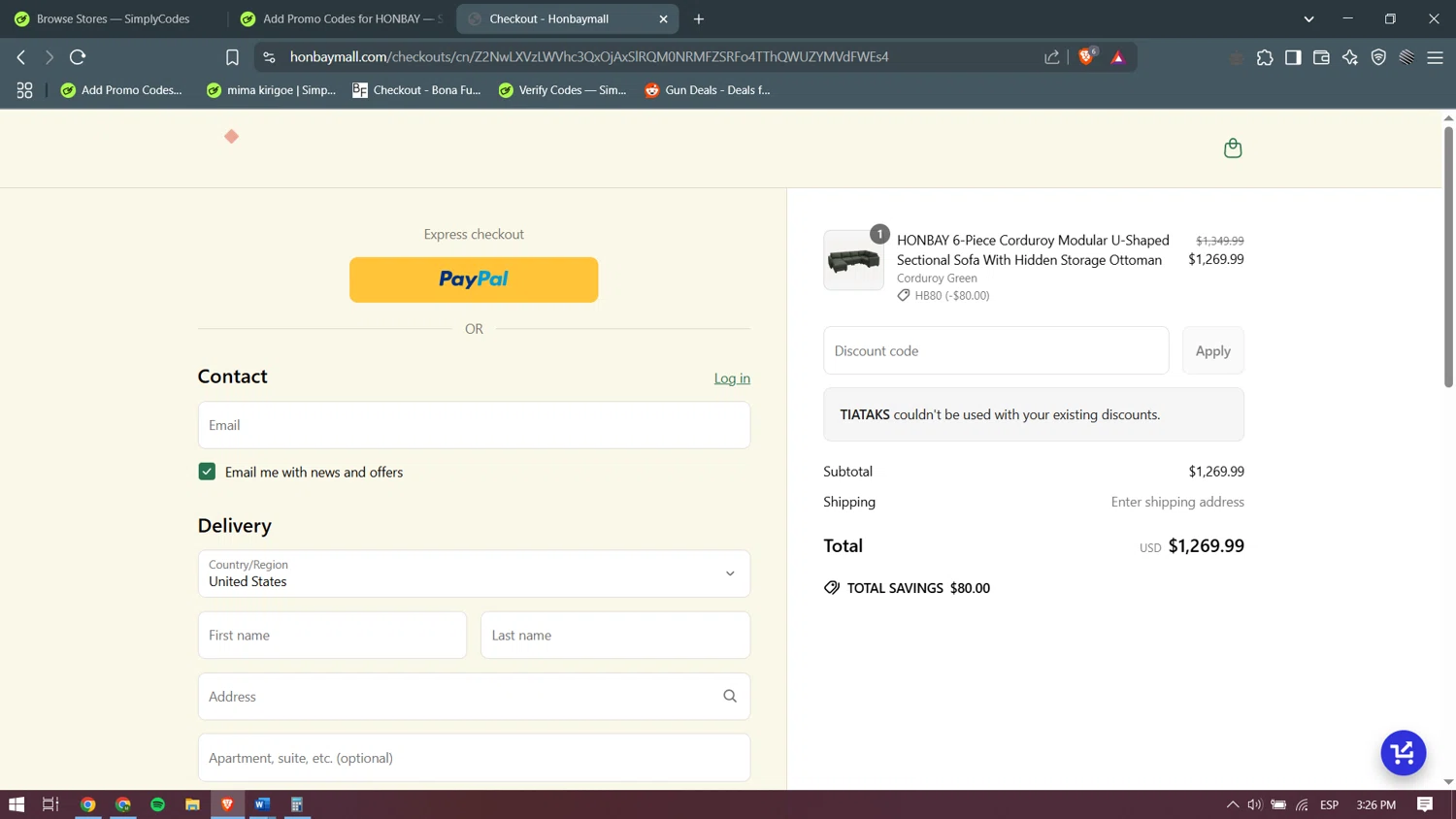Click the page vertical scrollbar
The image size is (1456, 819).
(x=1448, y=257)
